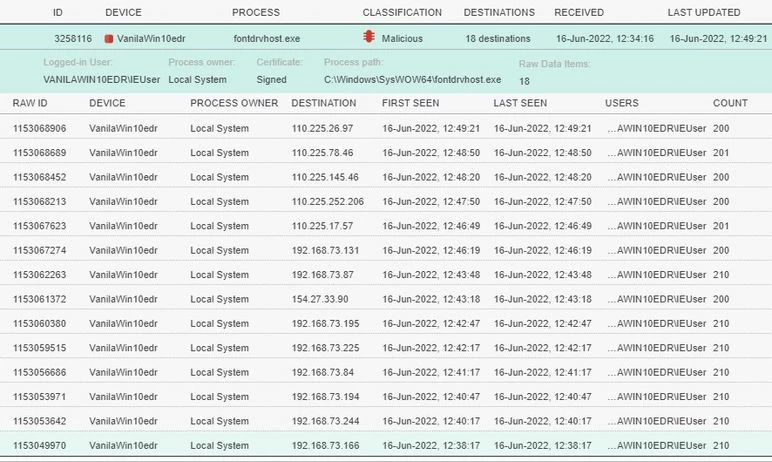772x462 pixels.
Task: Click destination IP 192.168.73.194
Action: click(x=325, y=396)
